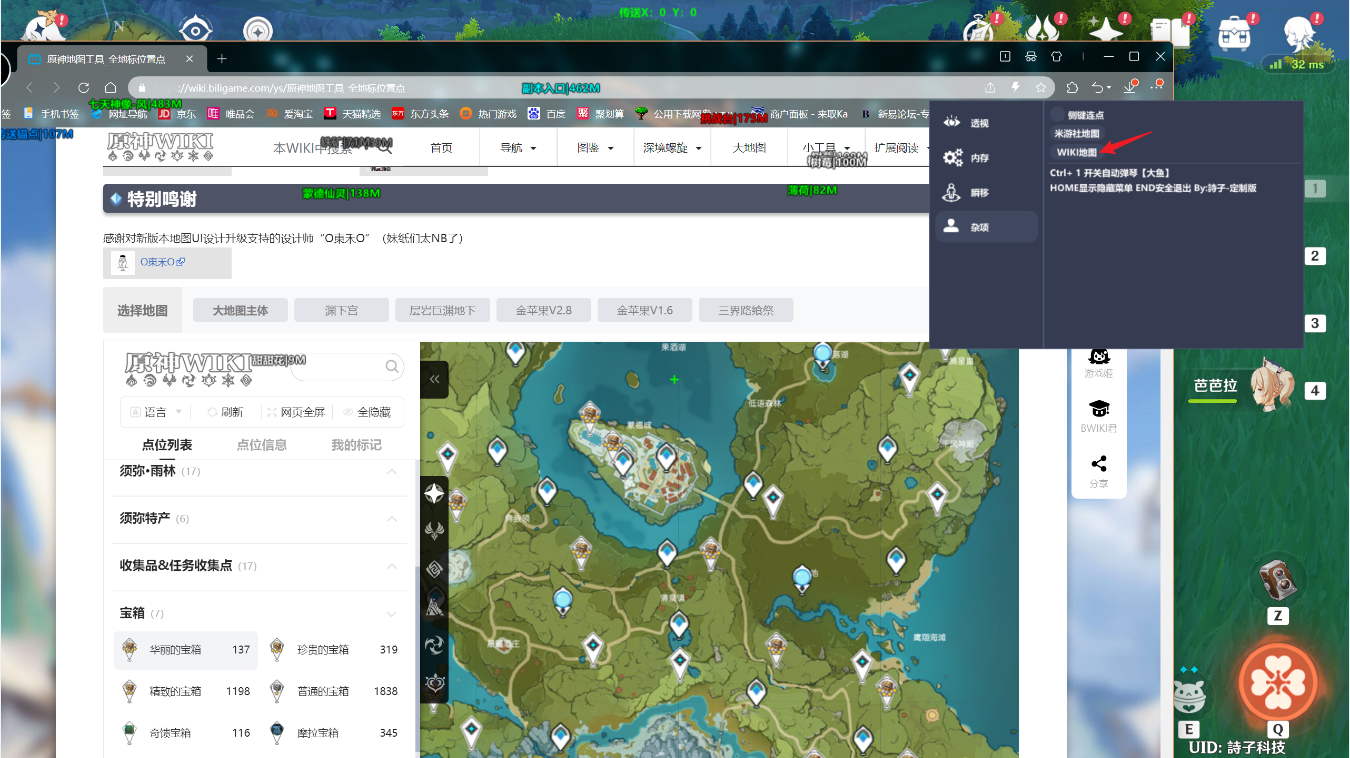Expand the 收集品&任务收集点 category
The width and height of the screenshot is (1350, 758).
point(260,565)
